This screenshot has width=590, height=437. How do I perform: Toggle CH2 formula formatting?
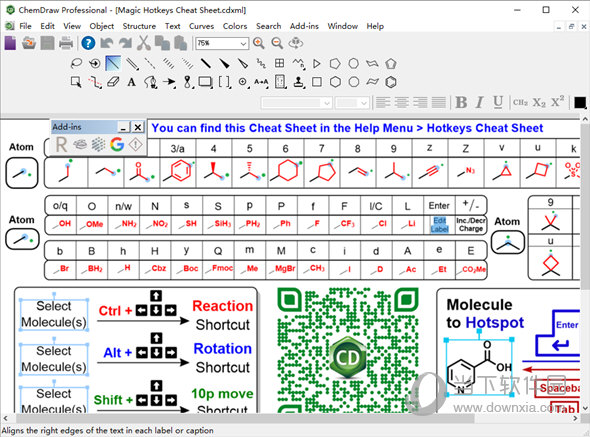click(x=520, y=102)
